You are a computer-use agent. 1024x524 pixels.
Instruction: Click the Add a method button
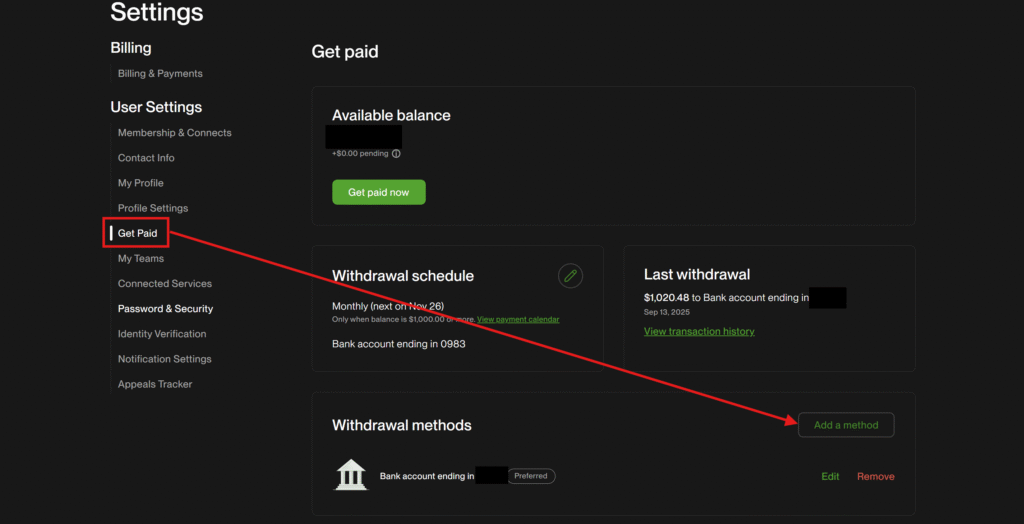(x=845, y=425)
